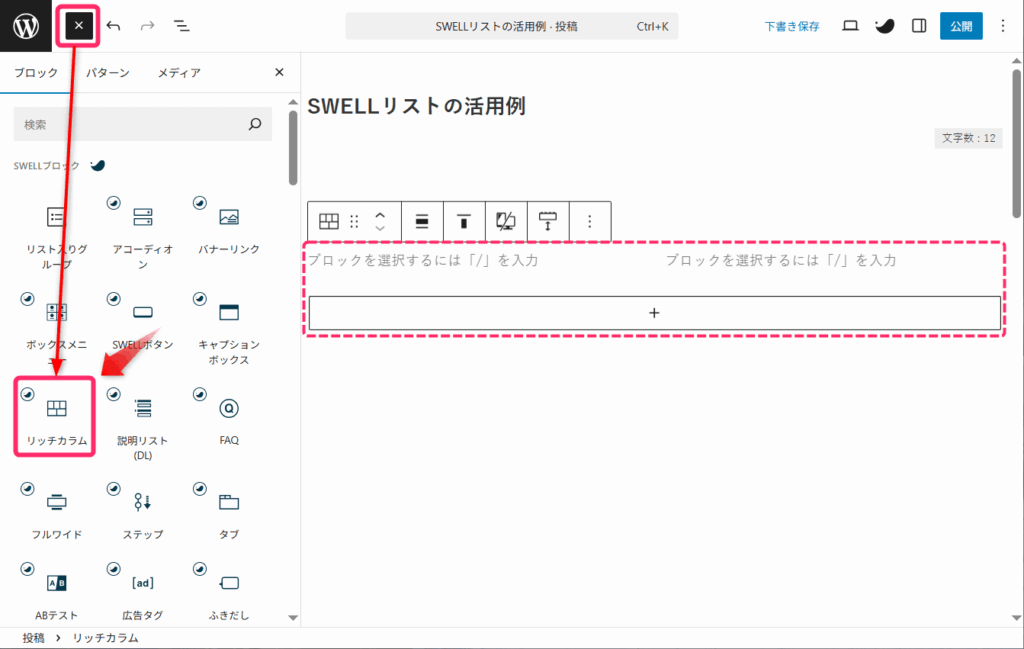1024x649 pixels.
Task: Switch to the メディア tab
Action: click(x=179, y=72)
